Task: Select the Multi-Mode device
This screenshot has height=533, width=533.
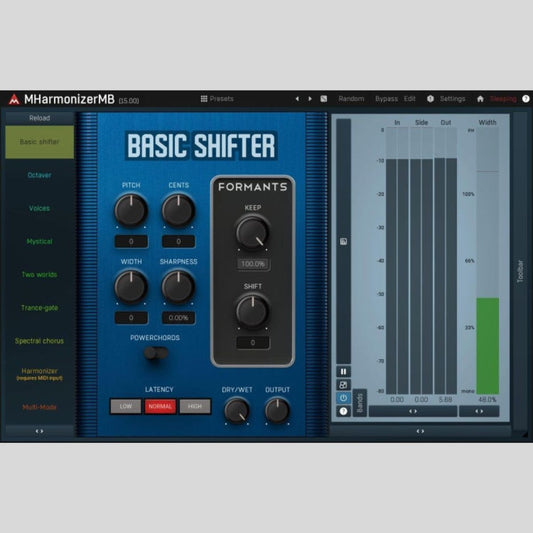Action: [x=39, y=407]
